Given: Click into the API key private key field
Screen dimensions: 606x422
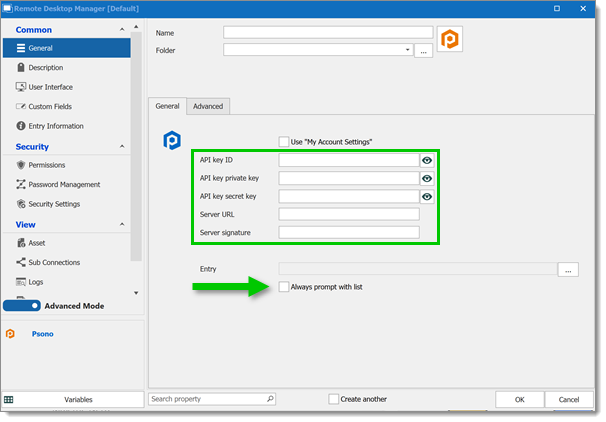Looking at the screenshot, I should (x=349, y=179).
